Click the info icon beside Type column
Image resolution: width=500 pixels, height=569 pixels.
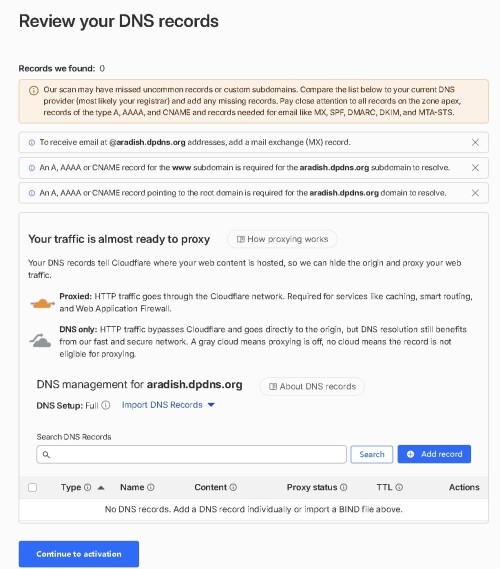(x=87, y=487)
